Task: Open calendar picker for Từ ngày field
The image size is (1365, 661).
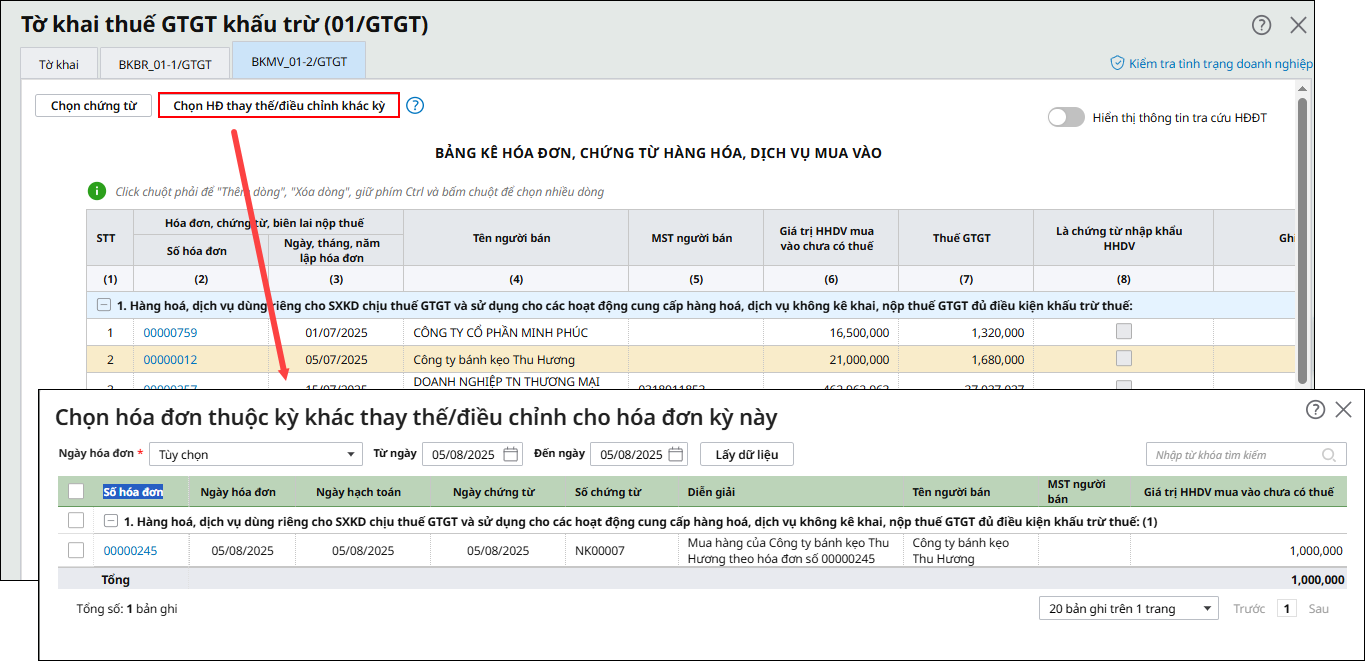Action: (511, 454)
